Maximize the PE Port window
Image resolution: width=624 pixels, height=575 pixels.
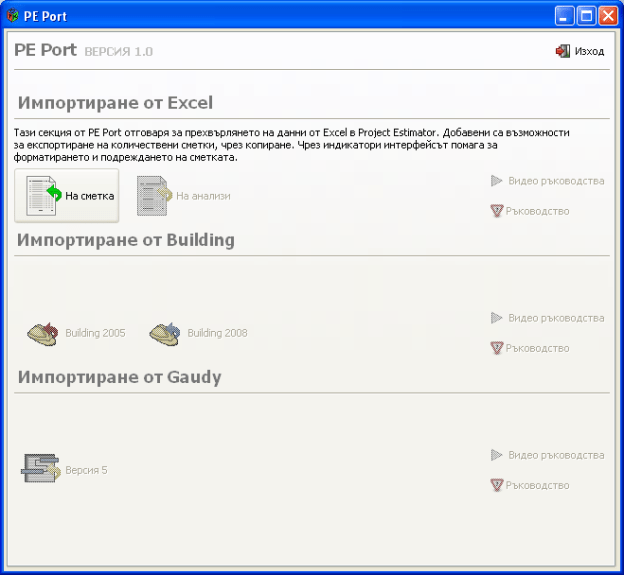pos(587,15)
